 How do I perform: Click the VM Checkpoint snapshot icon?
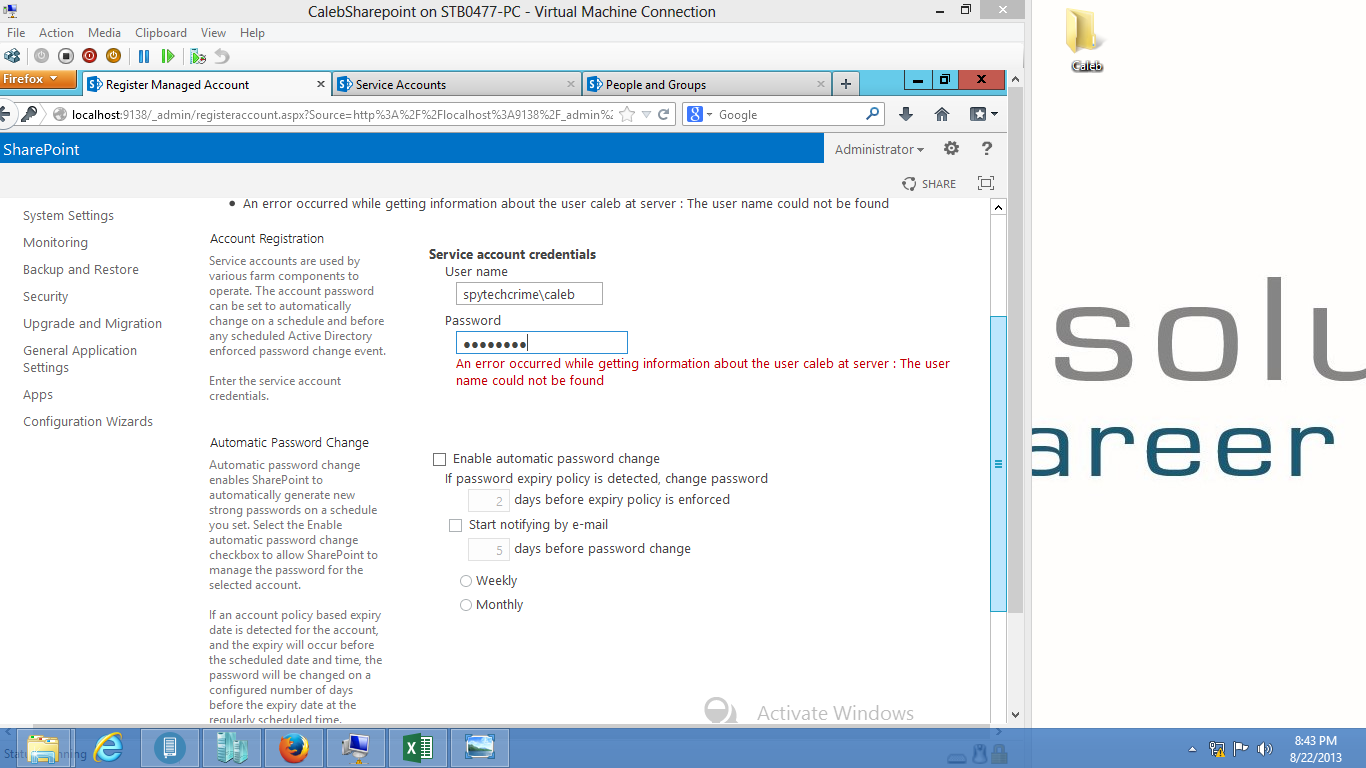[198, 57]
